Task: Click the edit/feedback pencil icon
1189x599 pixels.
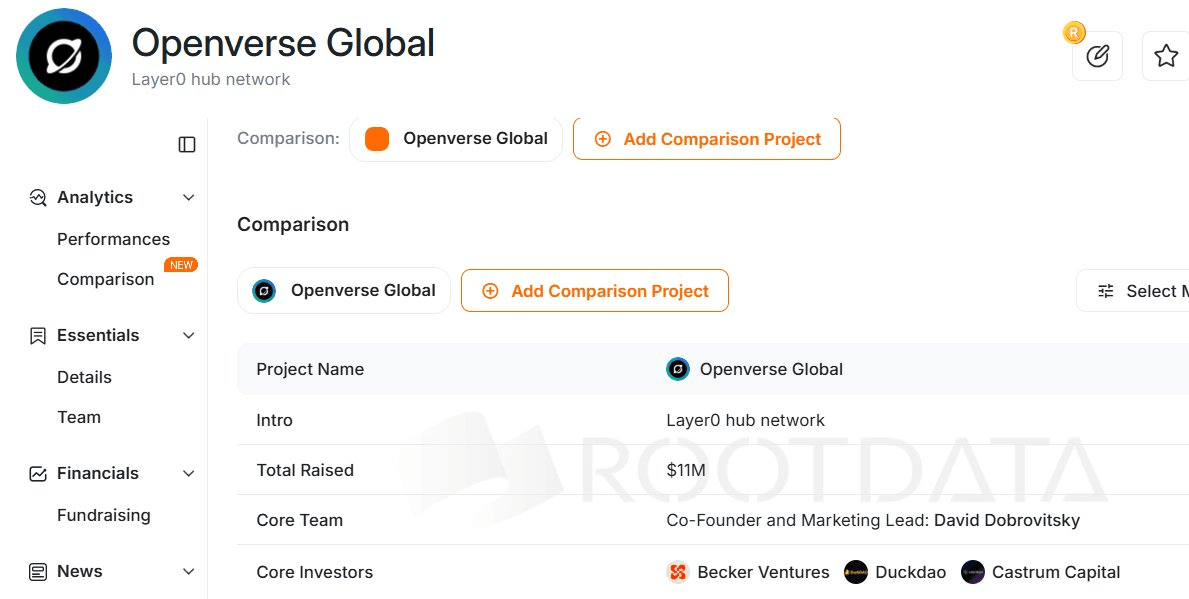Action: click(x=1097, y=56)
